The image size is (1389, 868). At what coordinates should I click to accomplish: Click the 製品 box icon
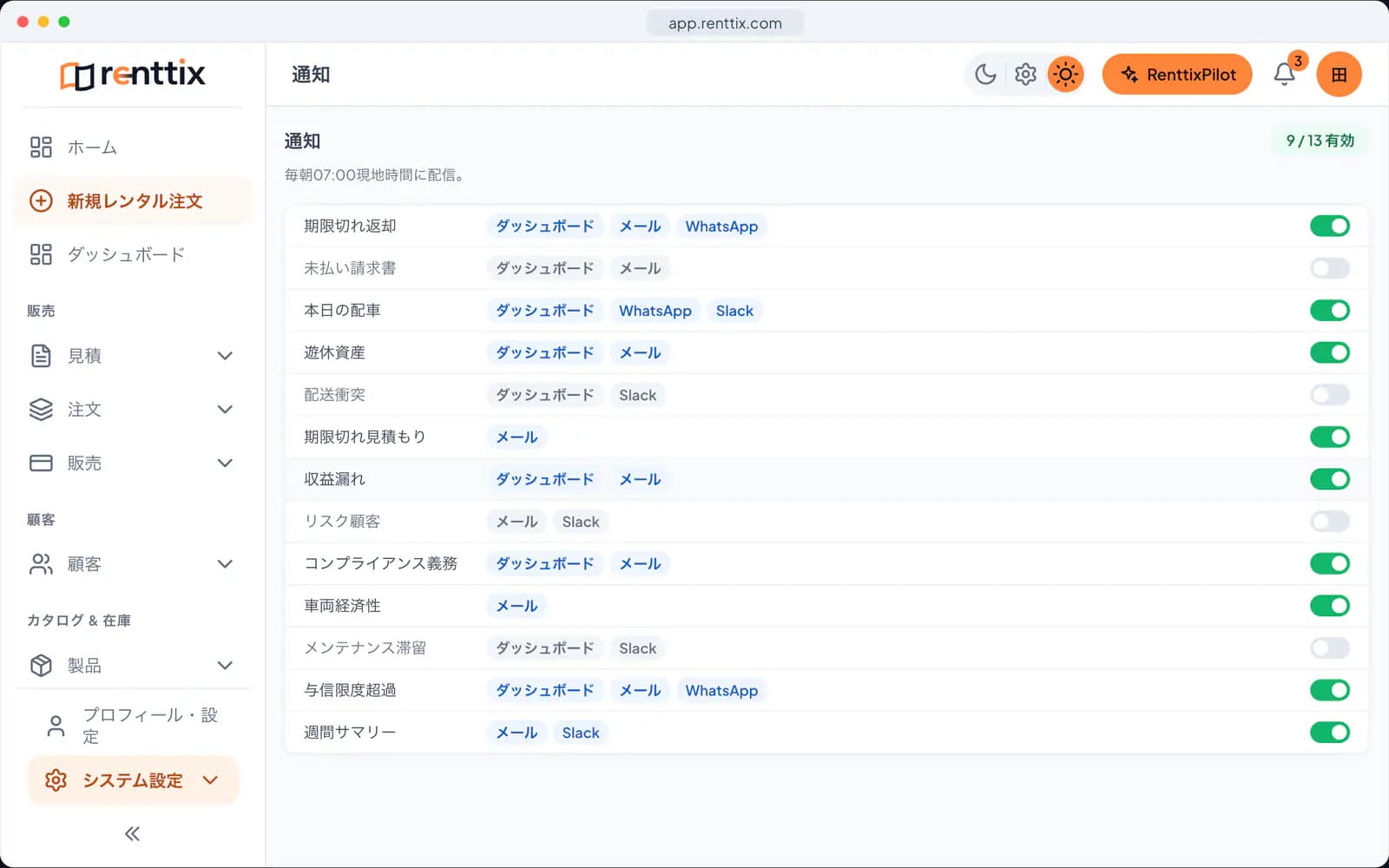pos(41,666)
